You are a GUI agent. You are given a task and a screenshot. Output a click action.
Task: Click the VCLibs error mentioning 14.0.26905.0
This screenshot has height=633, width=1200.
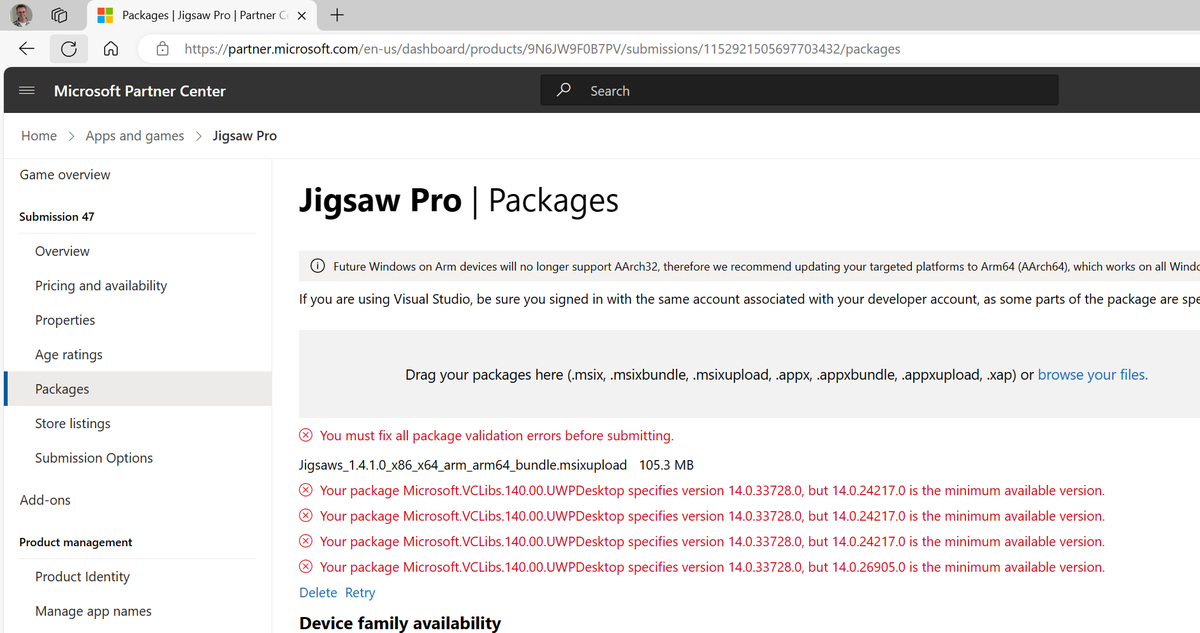point(712,567)
